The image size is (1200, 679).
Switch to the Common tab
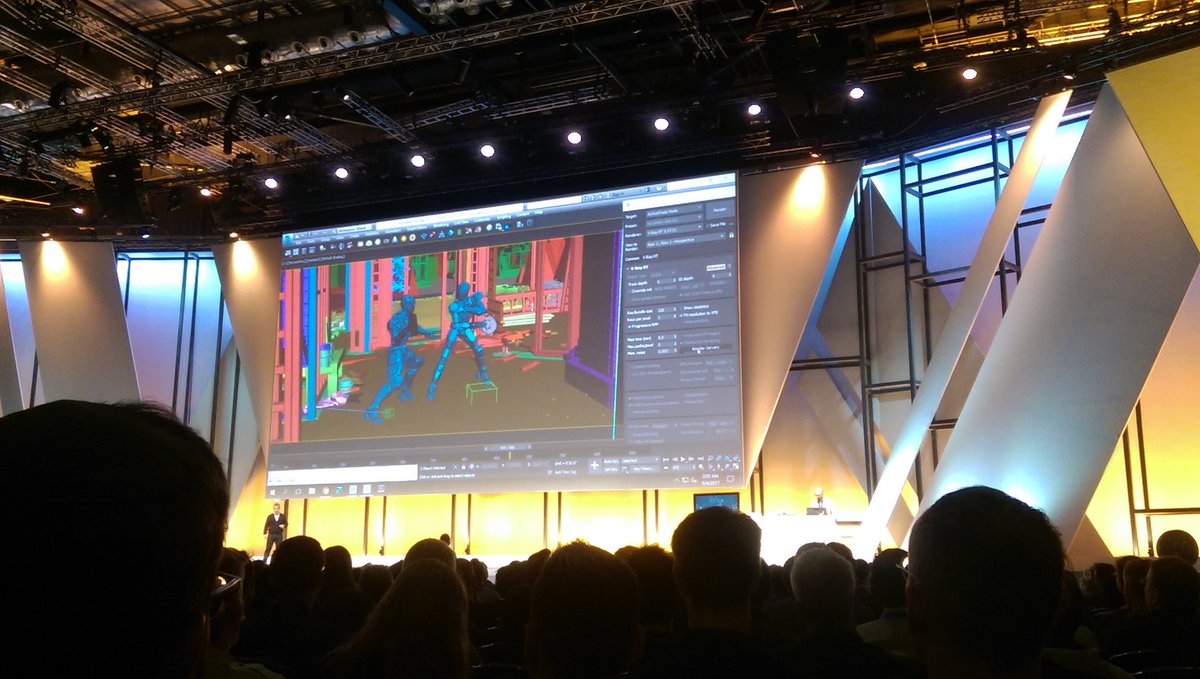634,258
